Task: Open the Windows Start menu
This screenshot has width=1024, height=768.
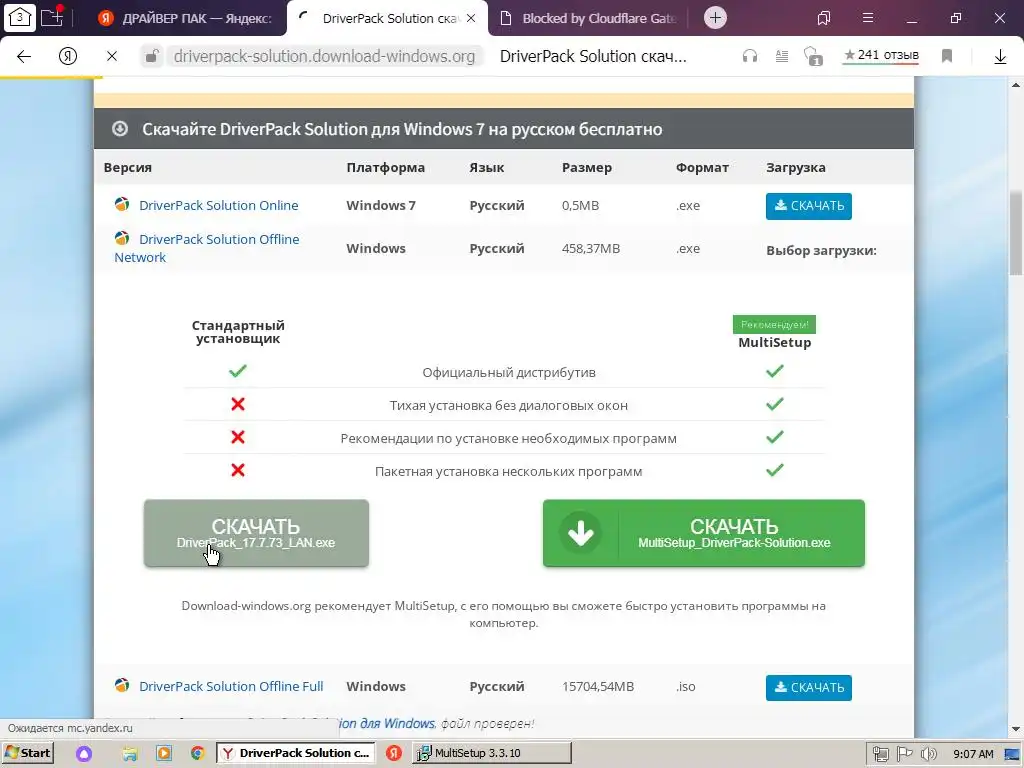Action: 27,753
